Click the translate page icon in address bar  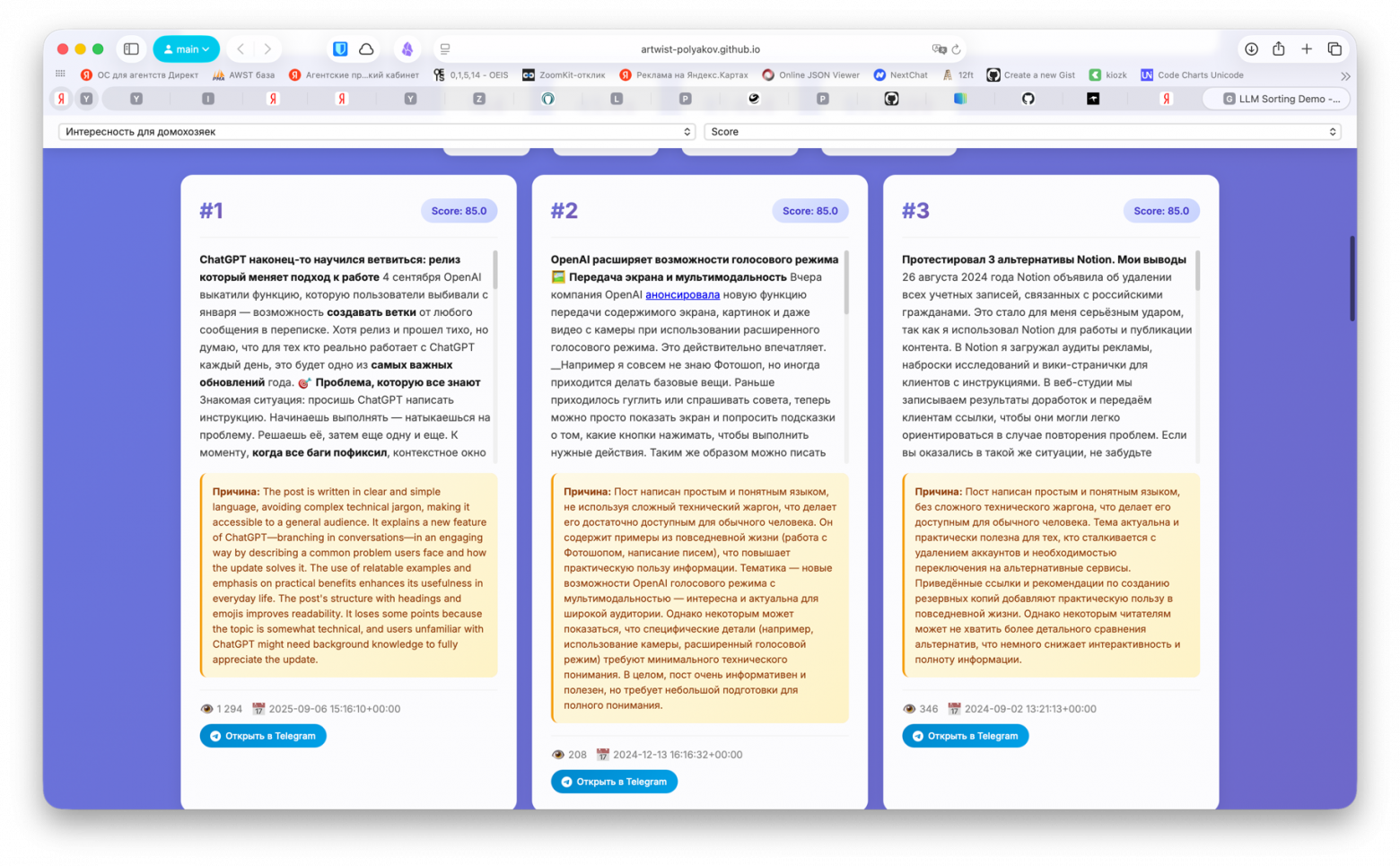pos(939,49)
